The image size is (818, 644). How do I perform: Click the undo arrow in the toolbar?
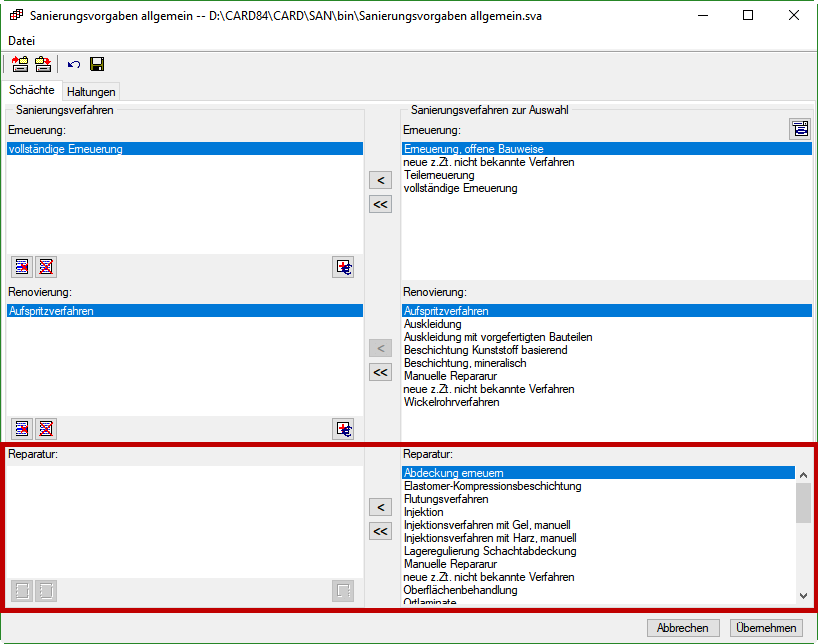[x=74, y=64]
